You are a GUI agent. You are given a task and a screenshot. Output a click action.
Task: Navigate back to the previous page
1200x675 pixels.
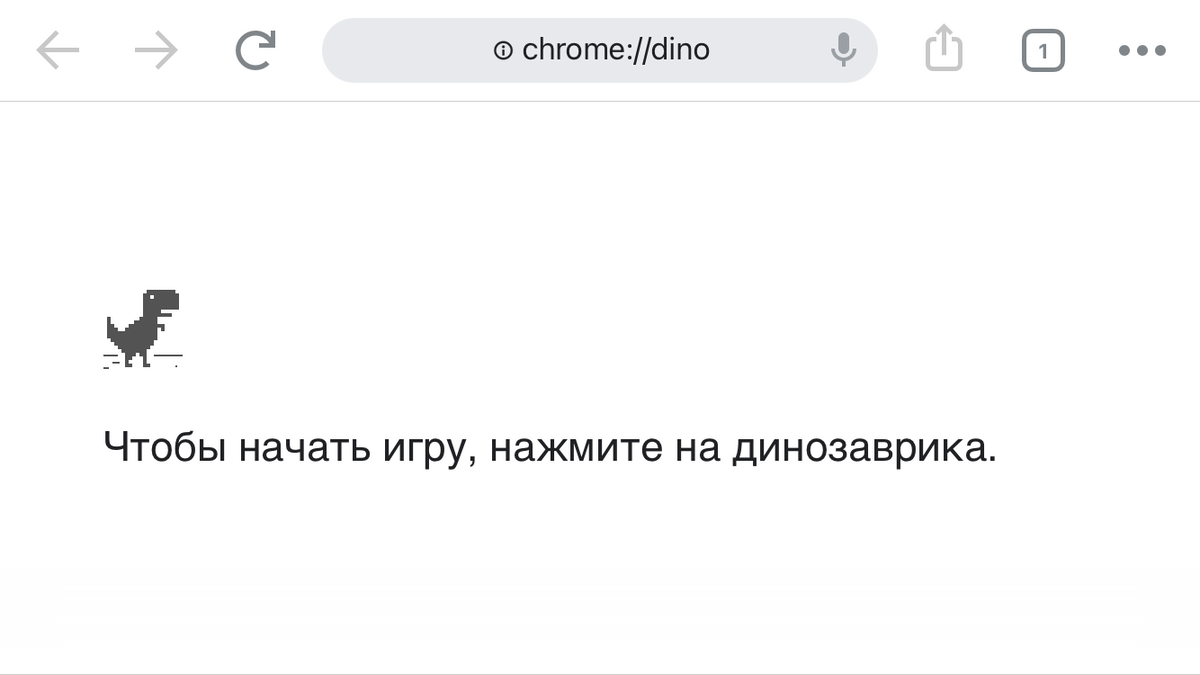pos(57,49)
